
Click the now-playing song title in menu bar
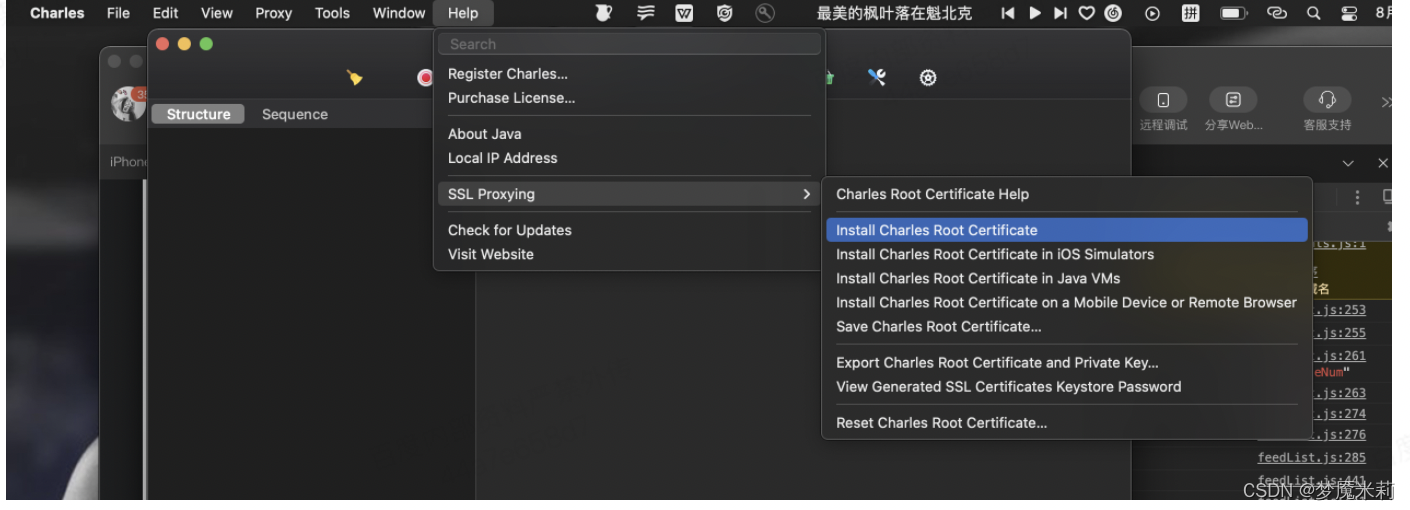[894, 13]
